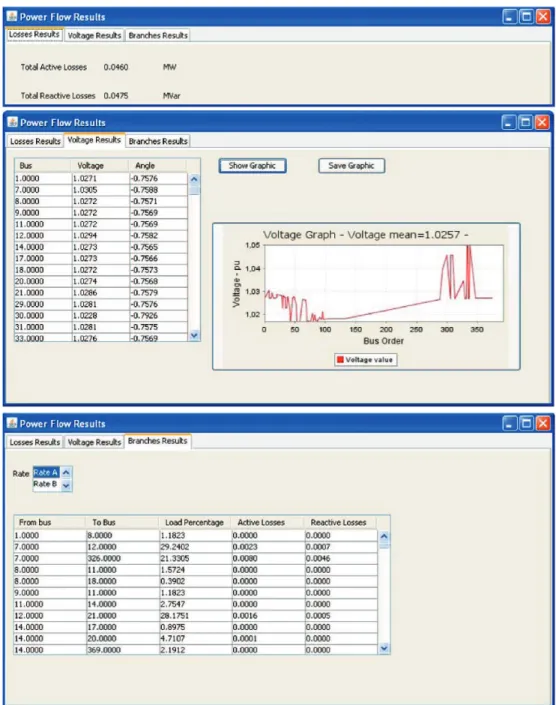Click the Java icon in Voltage Results window
Viewport: 556px width, 705px height.
[x=13, y=122]
